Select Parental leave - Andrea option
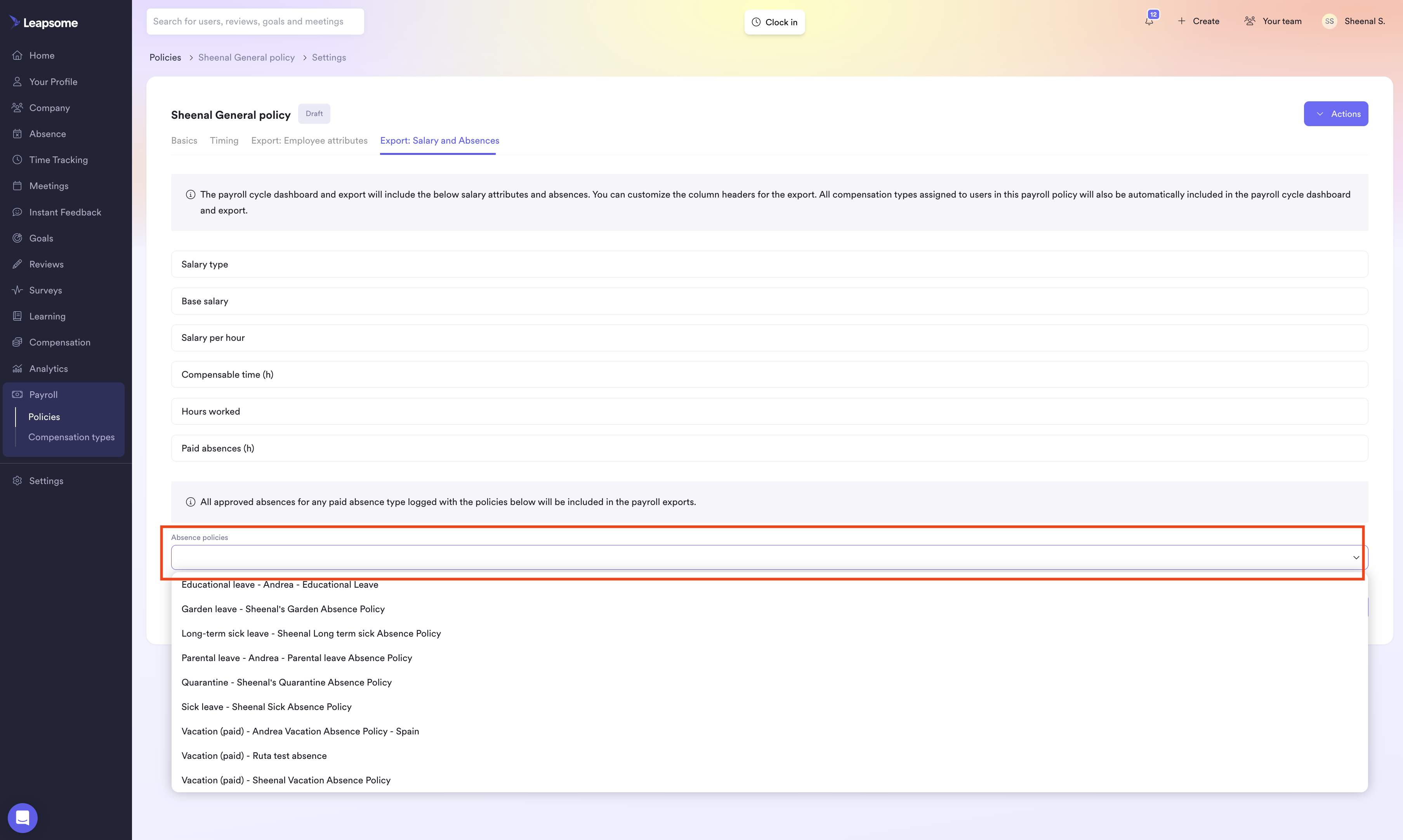 pyautogui.click(x=770, y=658)
